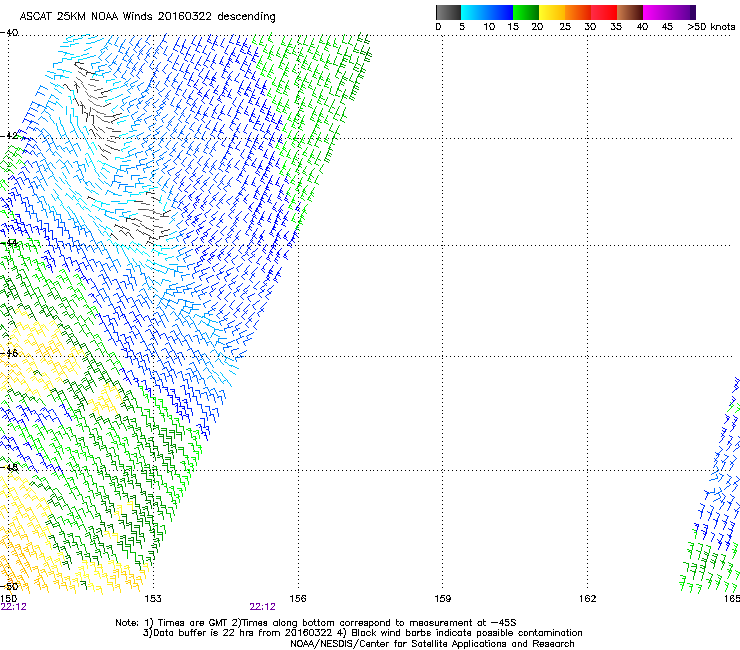Image resolution: width=740 pixels, height=650 pixels.
Task: Click the 162 longitude axis label
Action: [588, 599]
